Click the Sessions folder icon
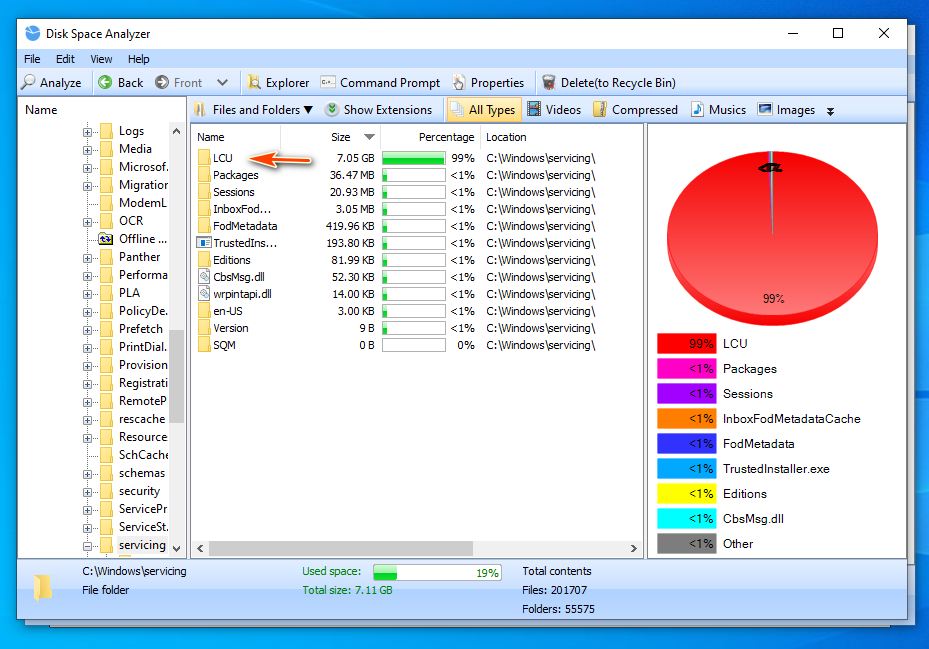The image size is (929, 649). pos(204,192)
